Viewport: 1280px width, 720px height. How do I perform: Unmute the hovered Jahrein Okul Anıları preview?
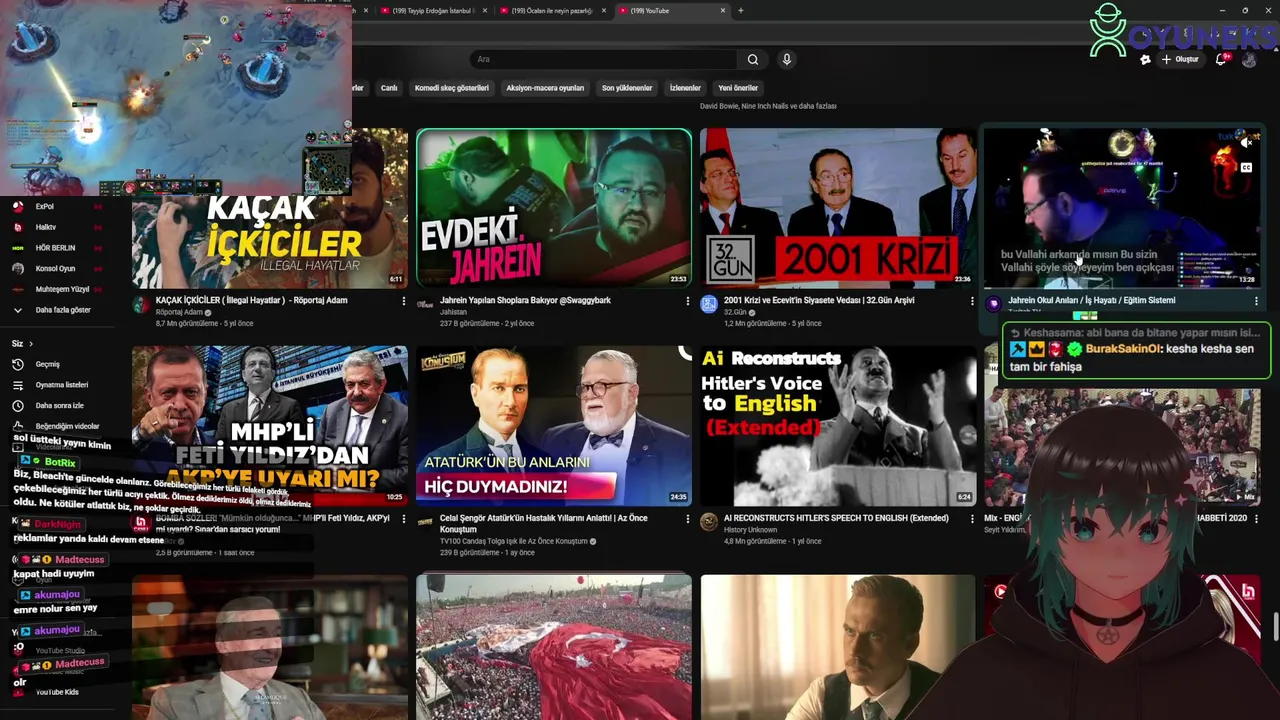pyautogui.click(x=1247, y=143)
